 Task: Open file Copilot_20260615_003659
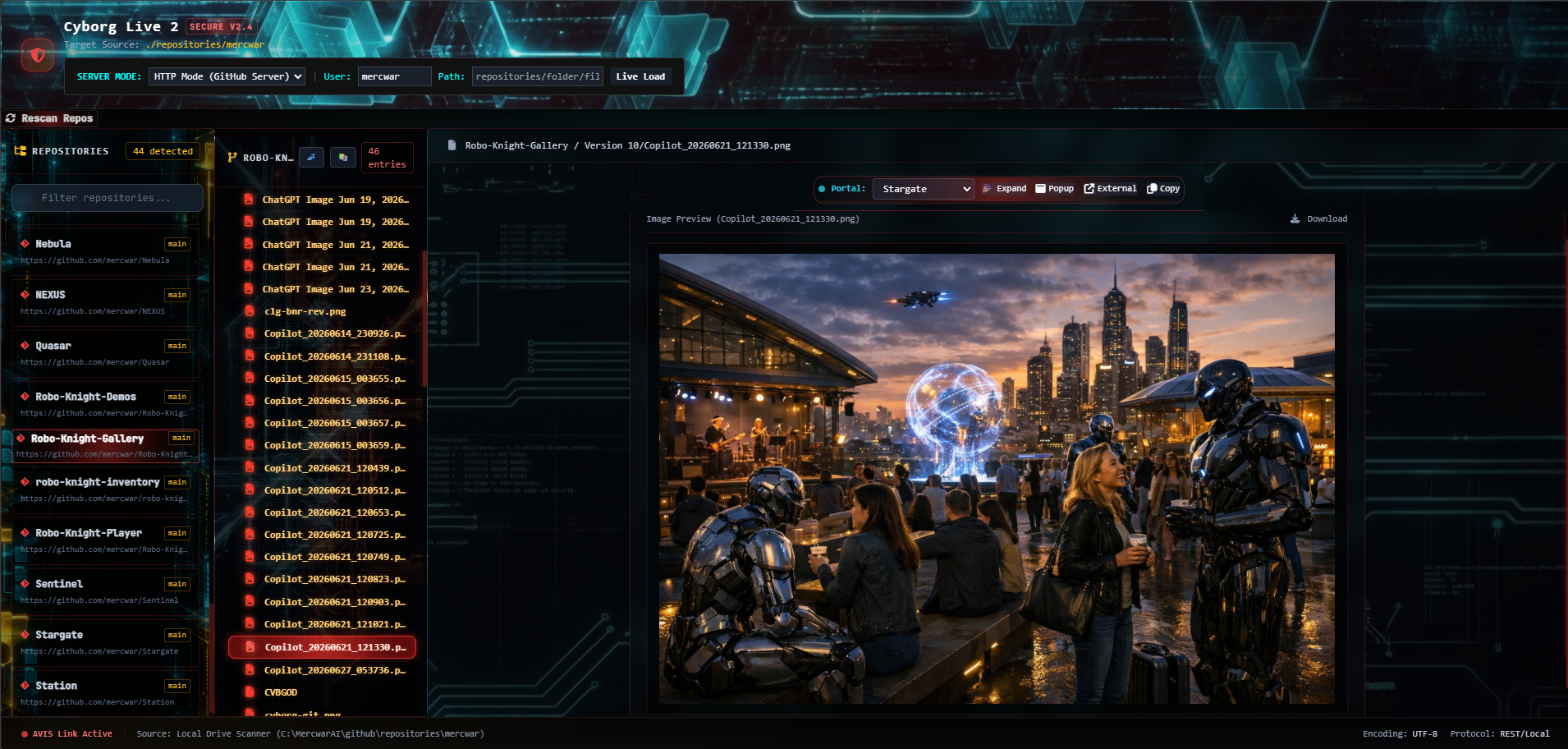coord(323,445)
